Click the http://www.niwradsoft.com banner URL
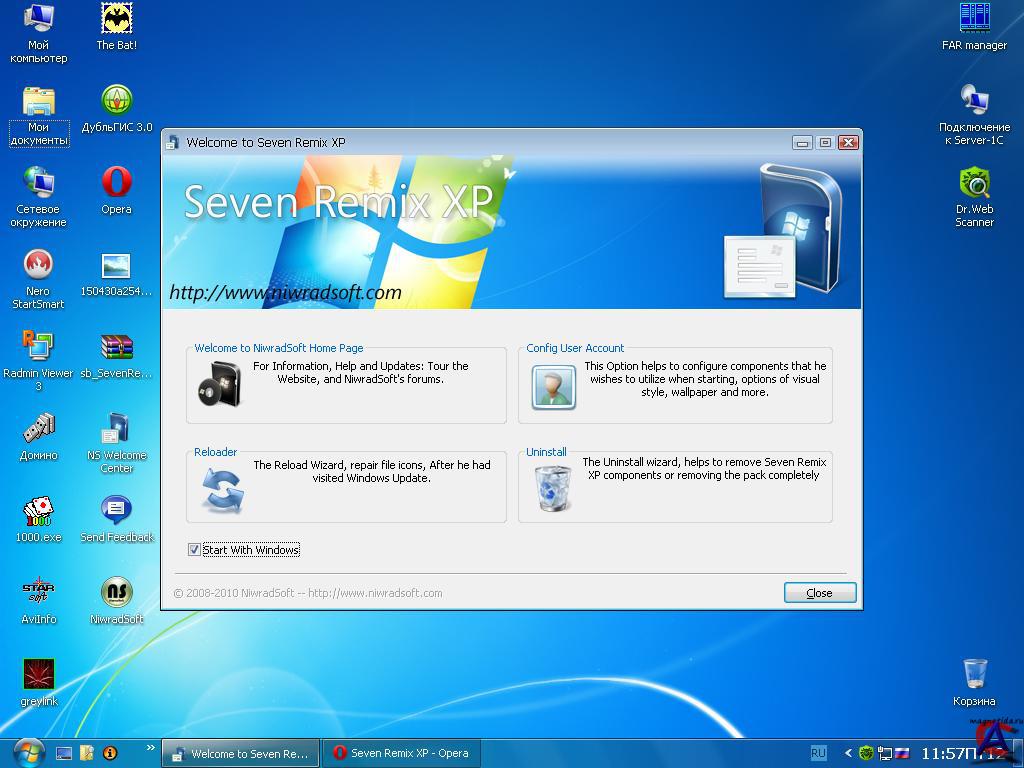The width and height of the screenshot is (1024, 768). (x=285, y=292)
